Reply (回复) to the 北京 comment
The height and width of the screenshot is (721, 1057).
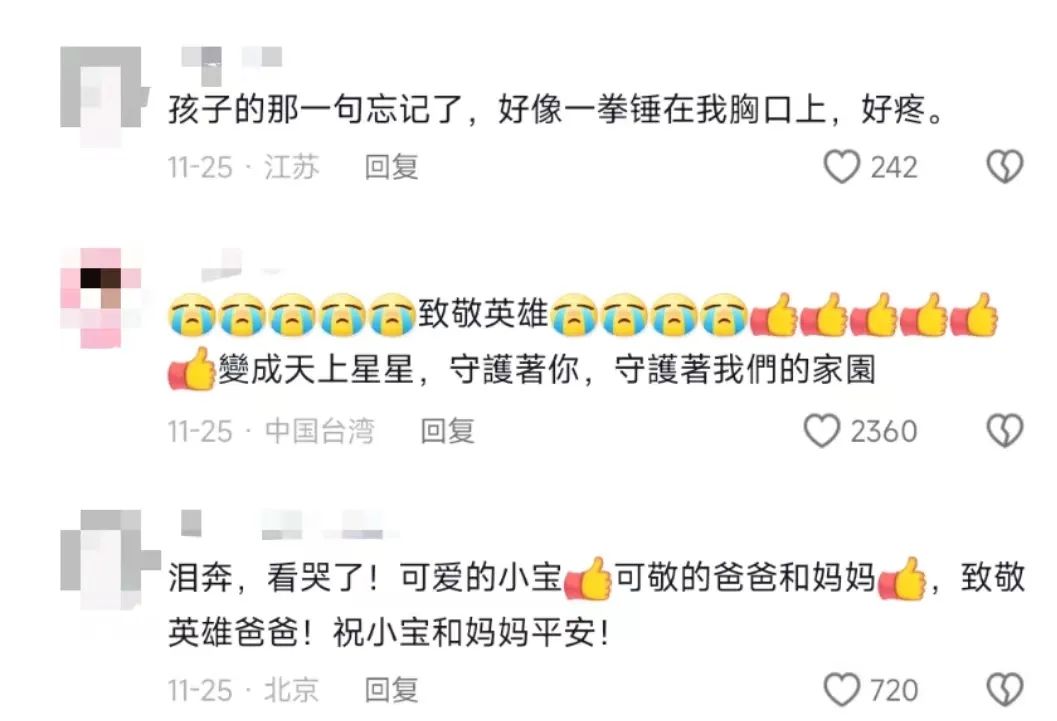[x=392, y=689]
